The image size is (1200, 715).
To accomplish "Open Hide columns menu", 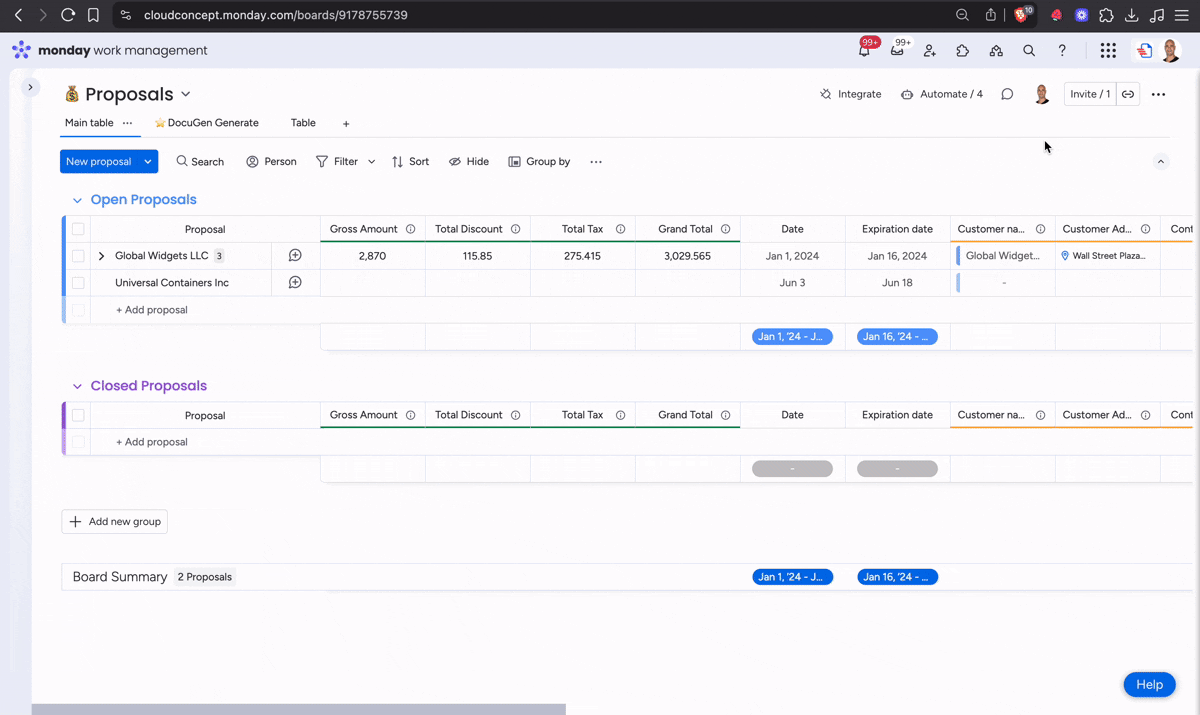I will pos(468,162).
